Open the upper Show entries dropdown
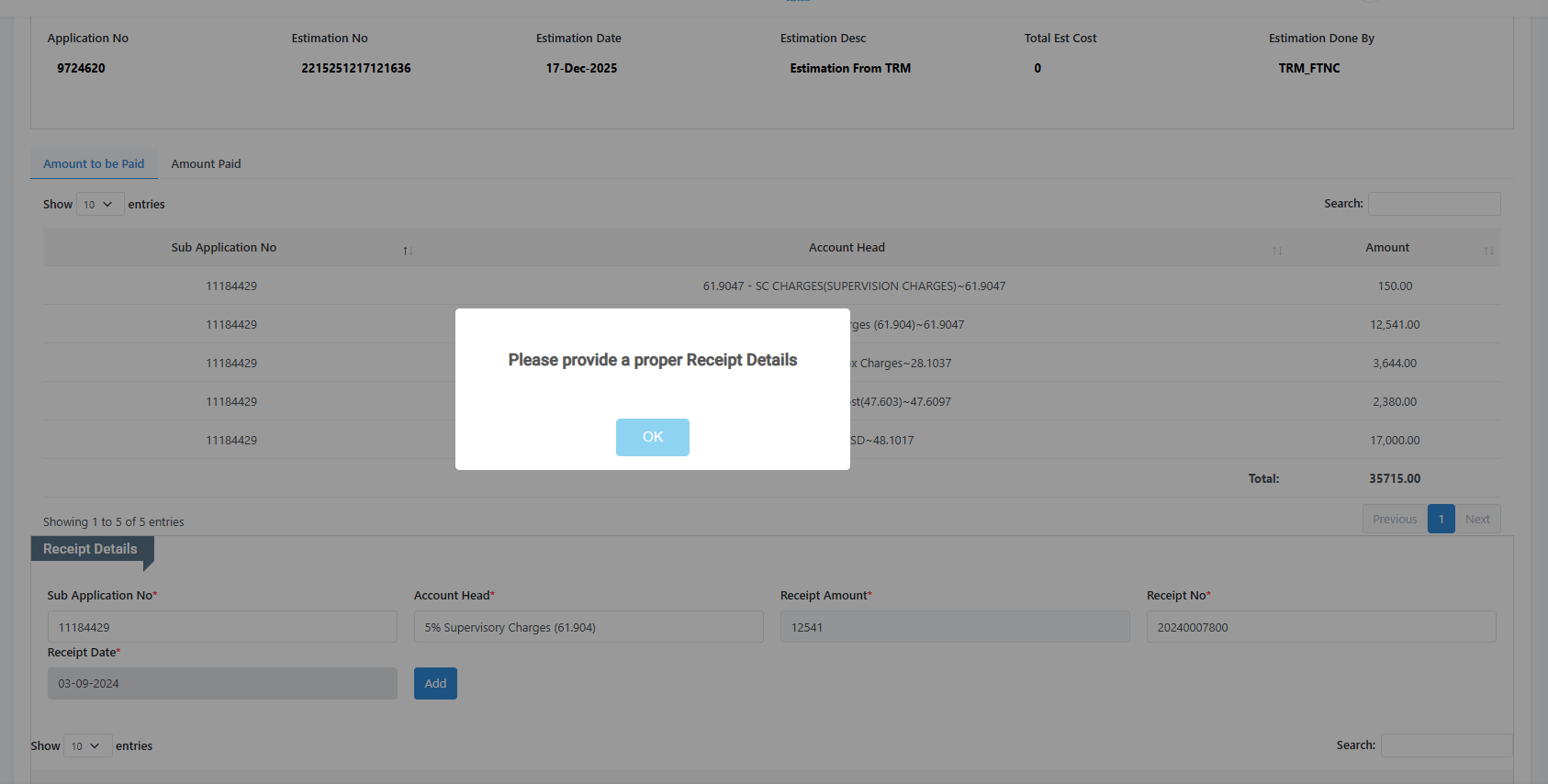Image resolution: width=1548 pixels, height=784 pixels. click(x=99, y=205)
